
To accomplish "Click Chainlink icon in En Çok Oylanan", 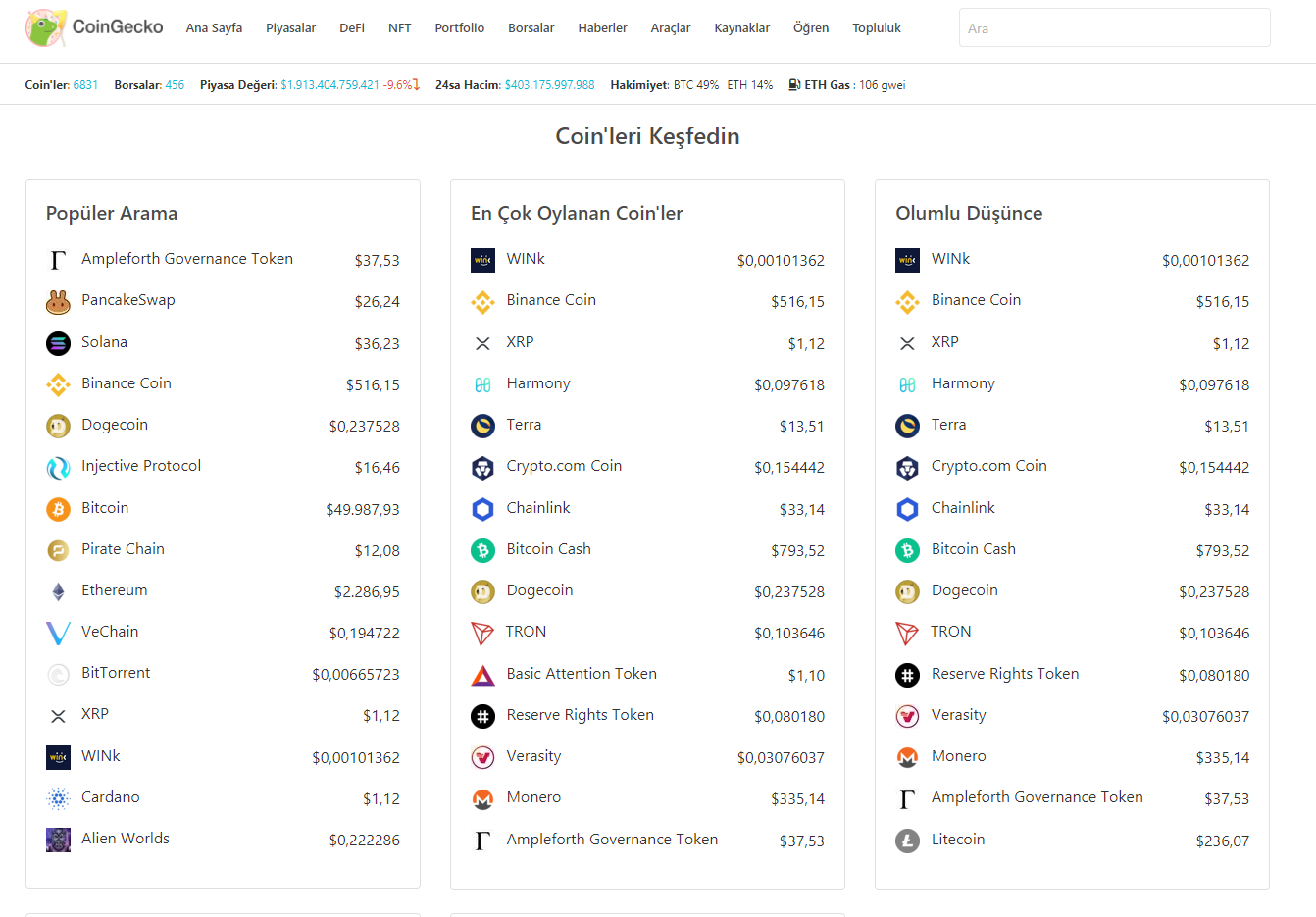I will (482, 509).
